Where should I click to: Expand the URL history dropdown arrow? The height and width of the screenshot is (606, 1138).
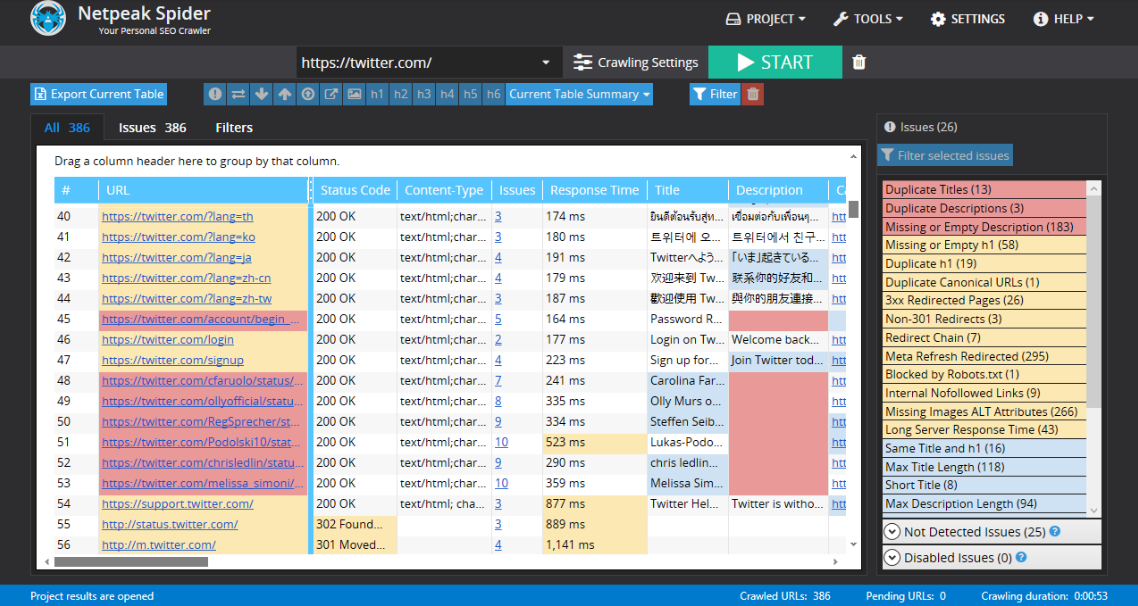click(546, 62)
